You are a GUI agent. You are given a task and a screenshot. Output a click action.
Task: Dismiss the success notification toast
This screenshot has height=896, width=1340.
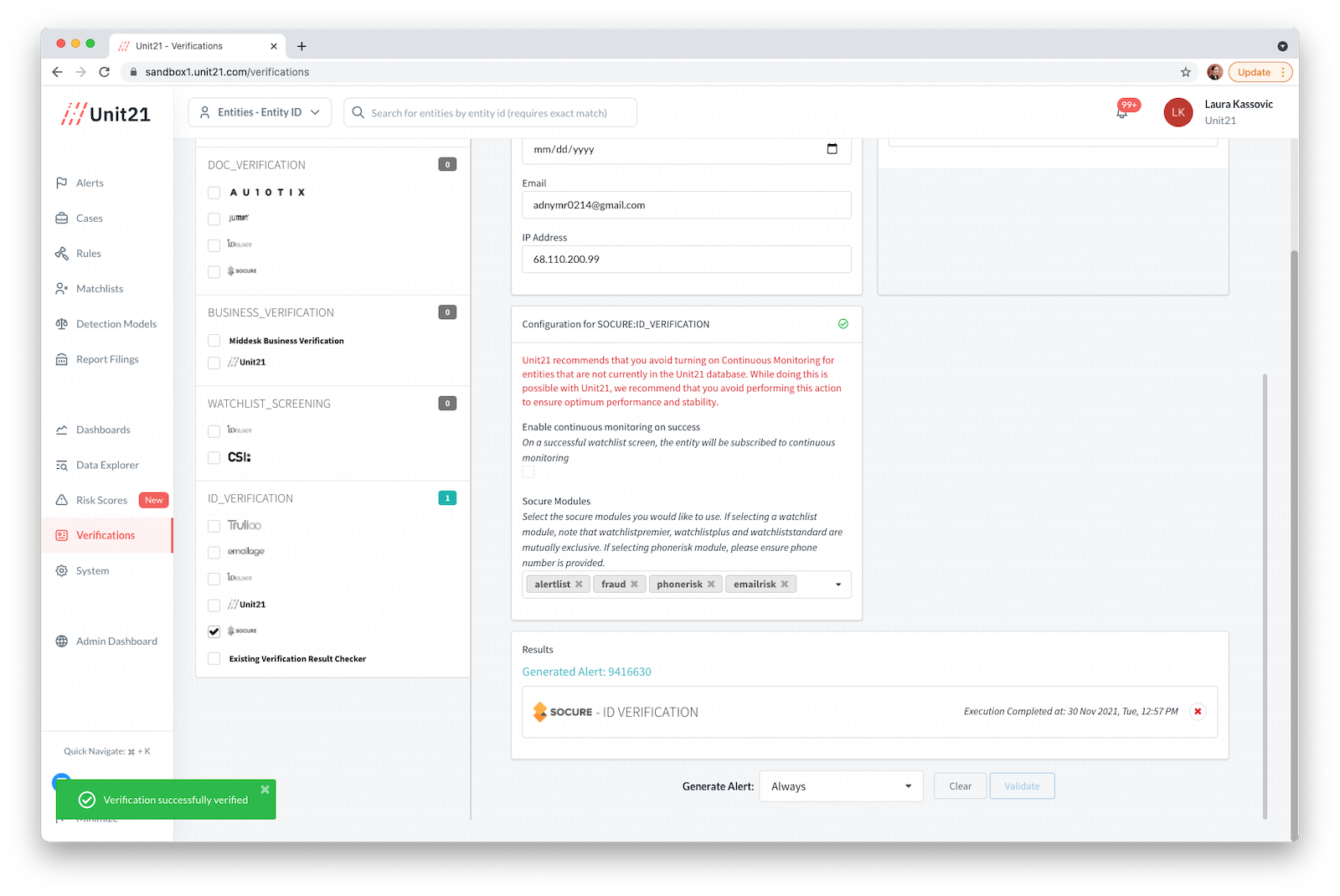coord(265,790)
